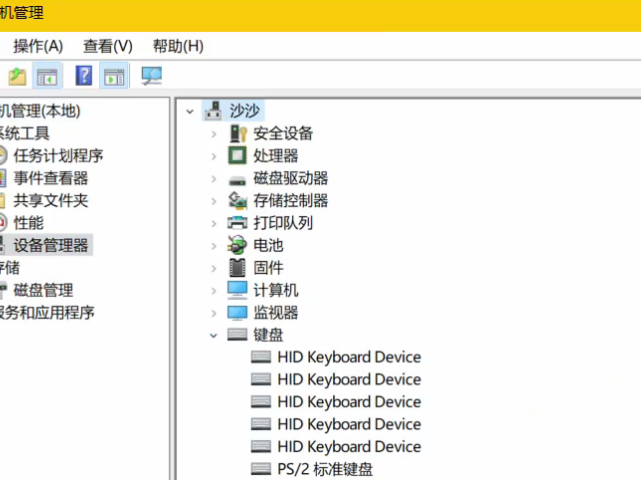Screen dimensions: 641x480
Task: Click the blue Help question mark icon
Action: (x=84, y=76)
